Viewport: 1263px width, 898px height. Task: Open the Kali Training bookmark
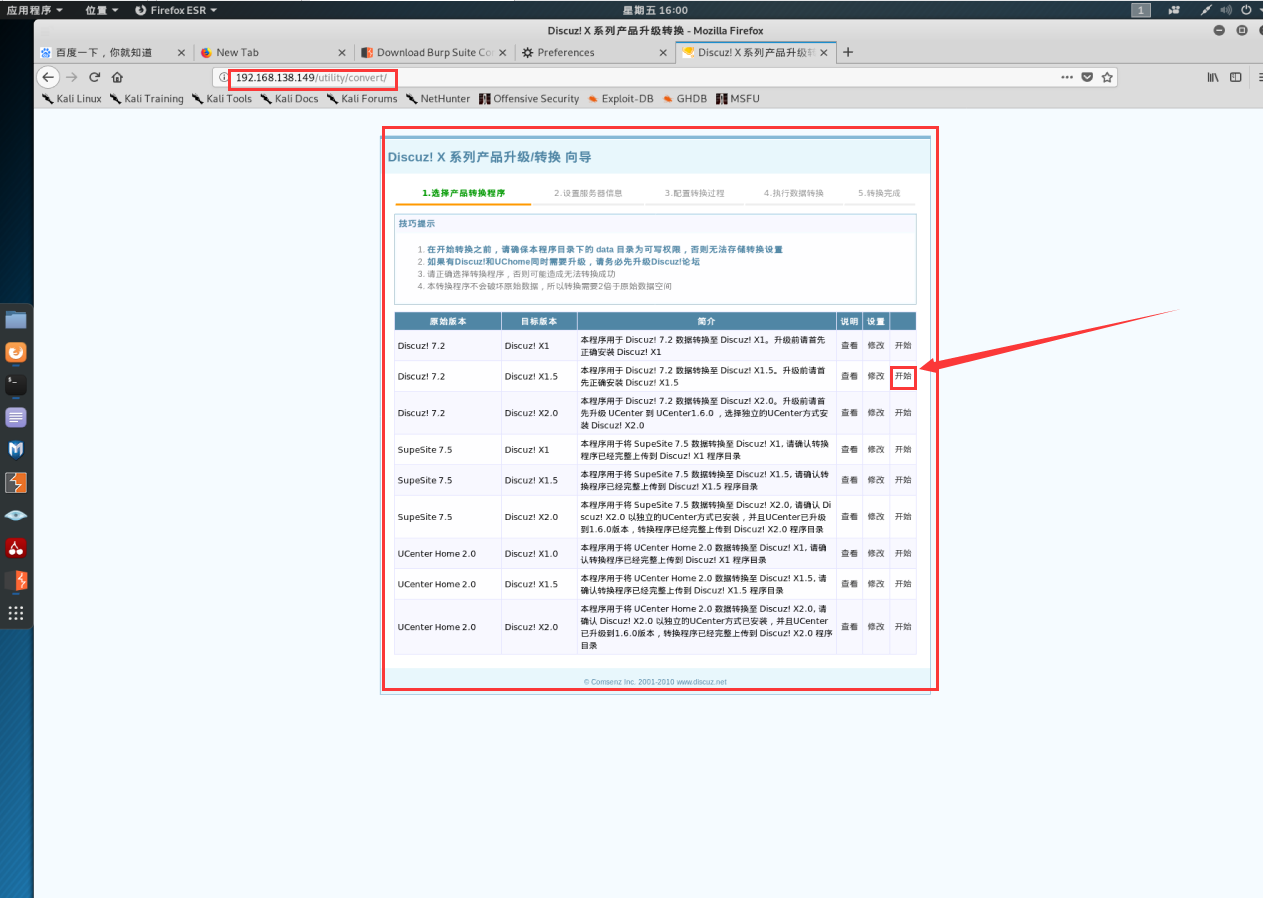coord(147,99)
